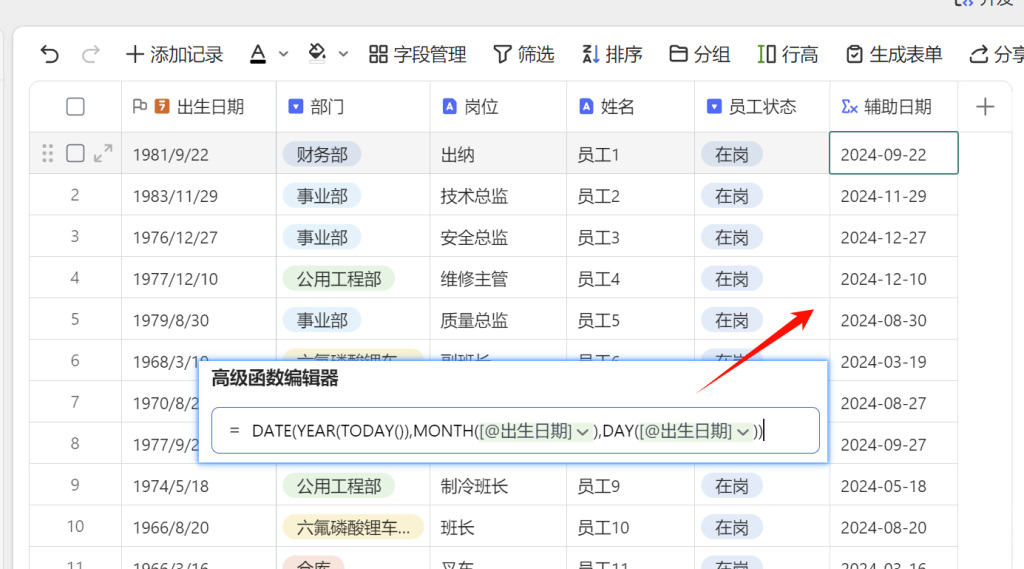Click row number 3
The height and width of the screenshot is (569, 1024).
point(75,236)
